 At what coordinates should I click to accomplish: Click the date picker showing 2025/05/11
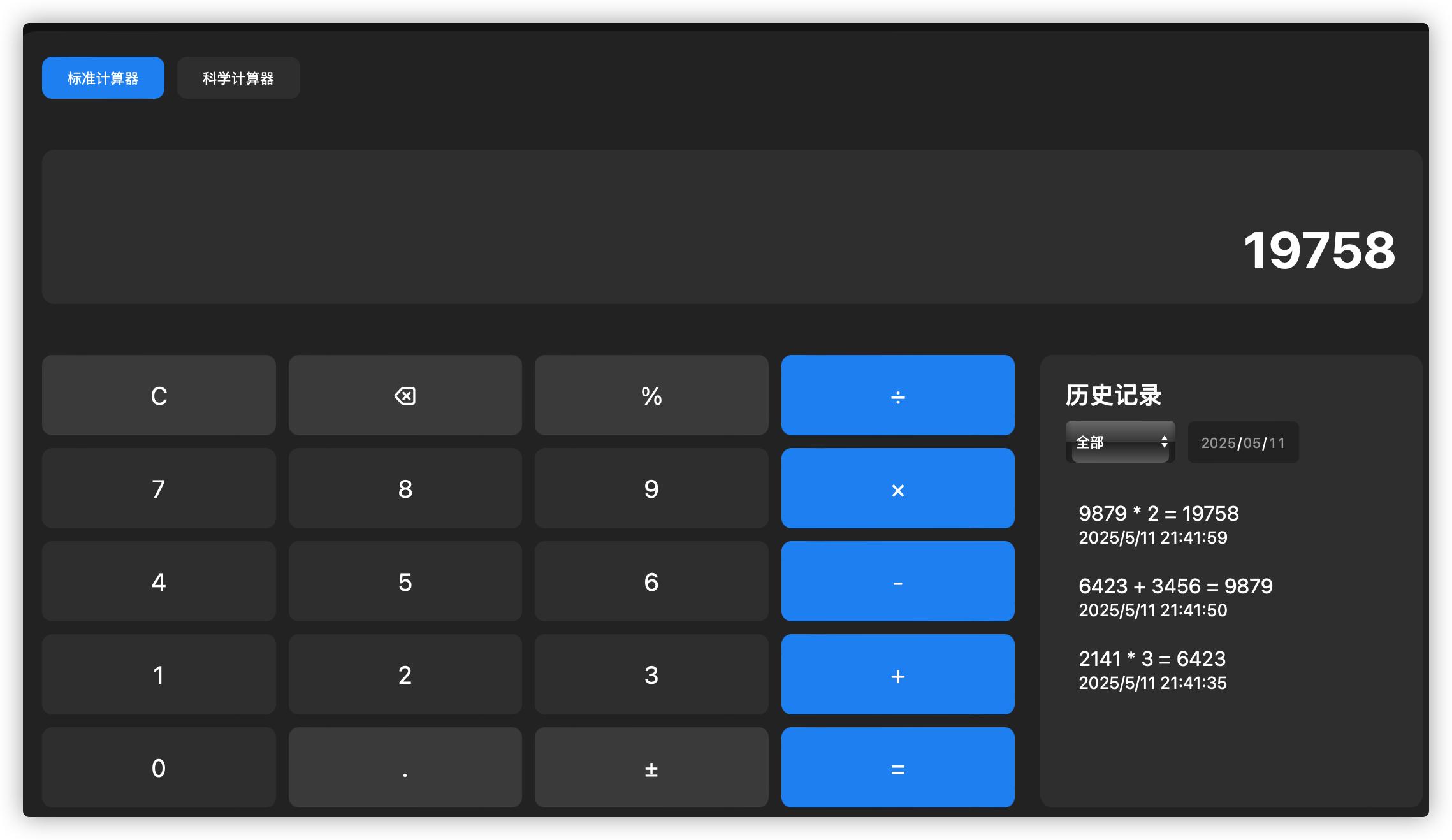click(x=1242, y=442)
